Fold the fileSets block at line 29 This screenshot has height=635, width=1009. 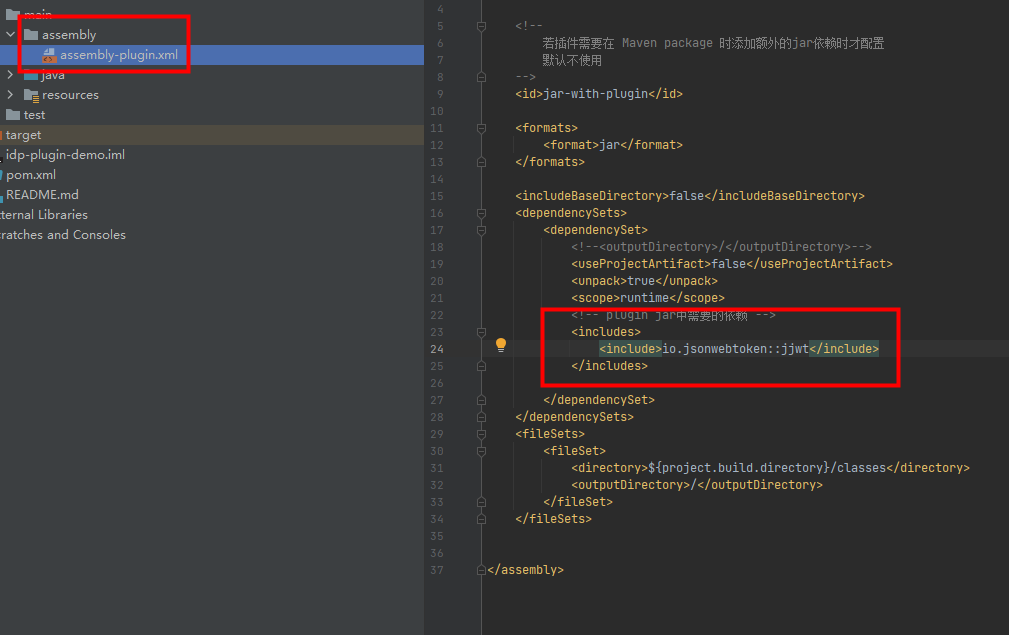pos(482,434)
